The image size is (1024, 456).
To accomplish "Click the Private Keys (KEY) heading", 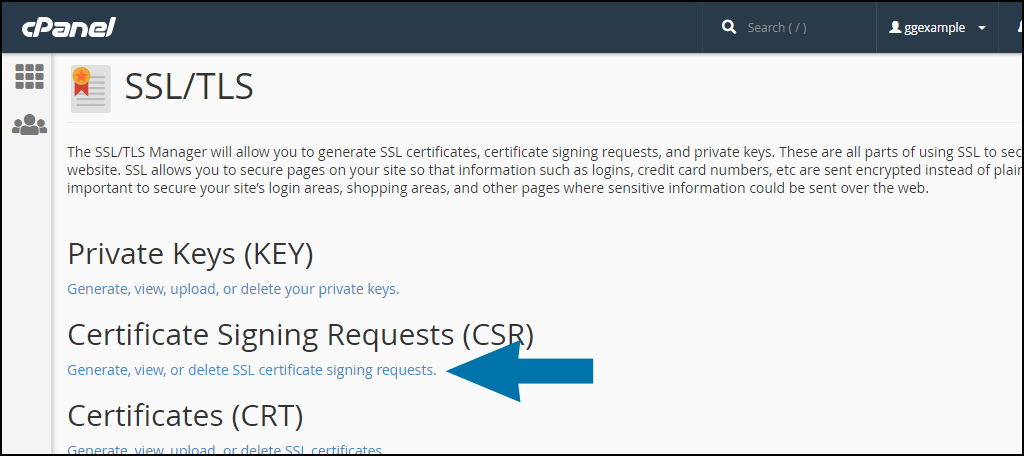I will (190, 254).
